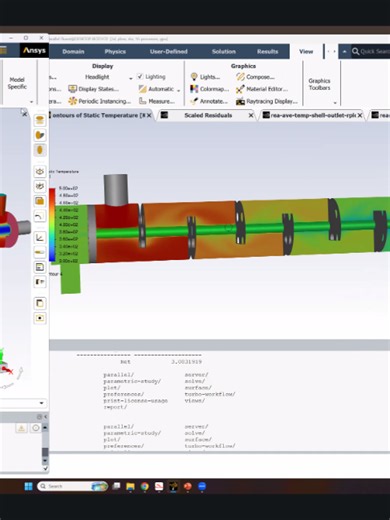Open the Compose option

[x=255, y=77]
